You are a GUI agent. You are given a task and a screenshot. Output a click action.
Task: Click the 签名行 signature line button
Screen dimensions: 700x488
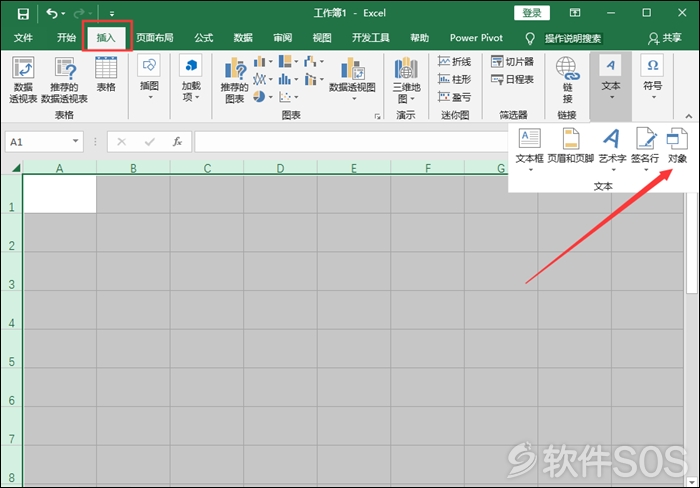click(645, 150)
